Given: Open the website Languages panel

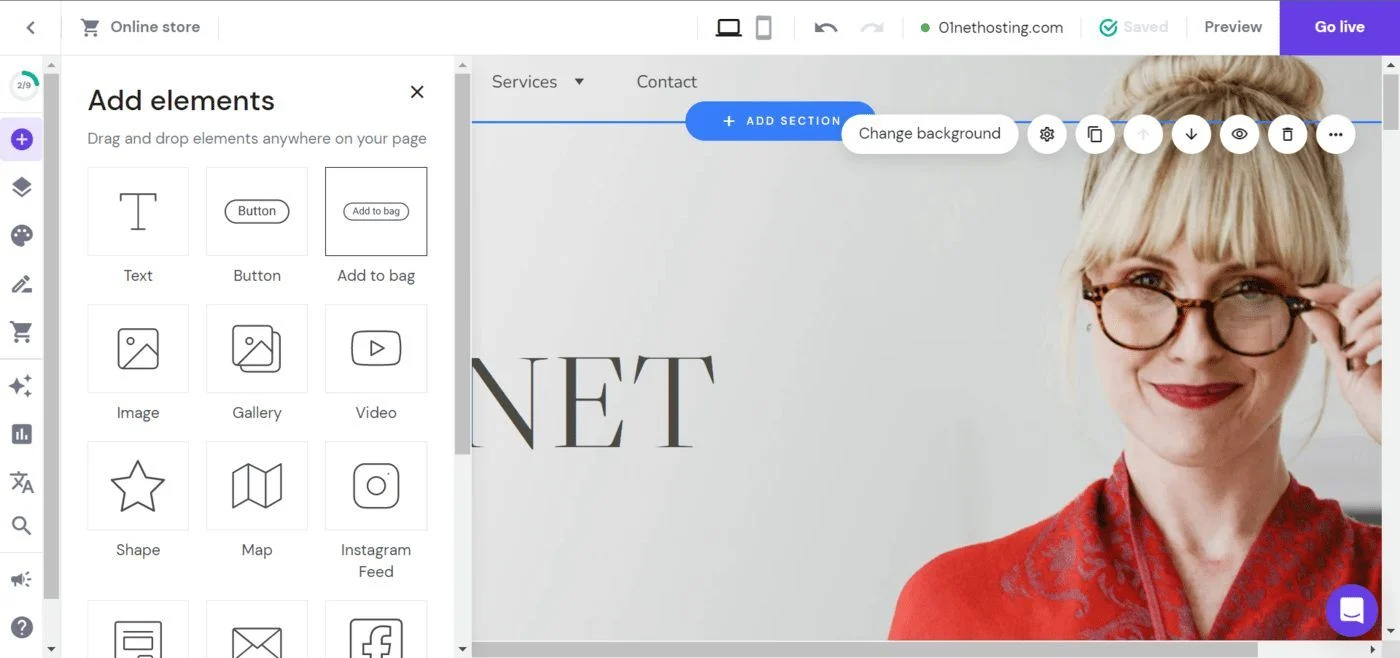Looking at the screenshot, I should point(22,482).
